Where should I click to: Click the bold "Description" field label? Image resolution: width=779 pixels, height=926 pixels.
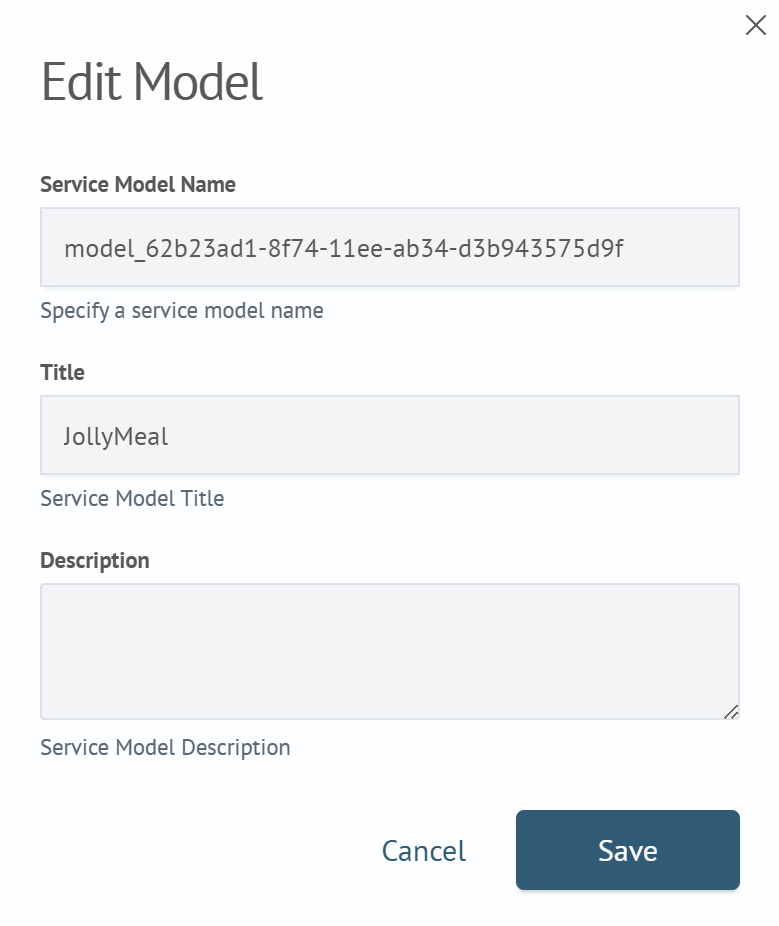95,560
